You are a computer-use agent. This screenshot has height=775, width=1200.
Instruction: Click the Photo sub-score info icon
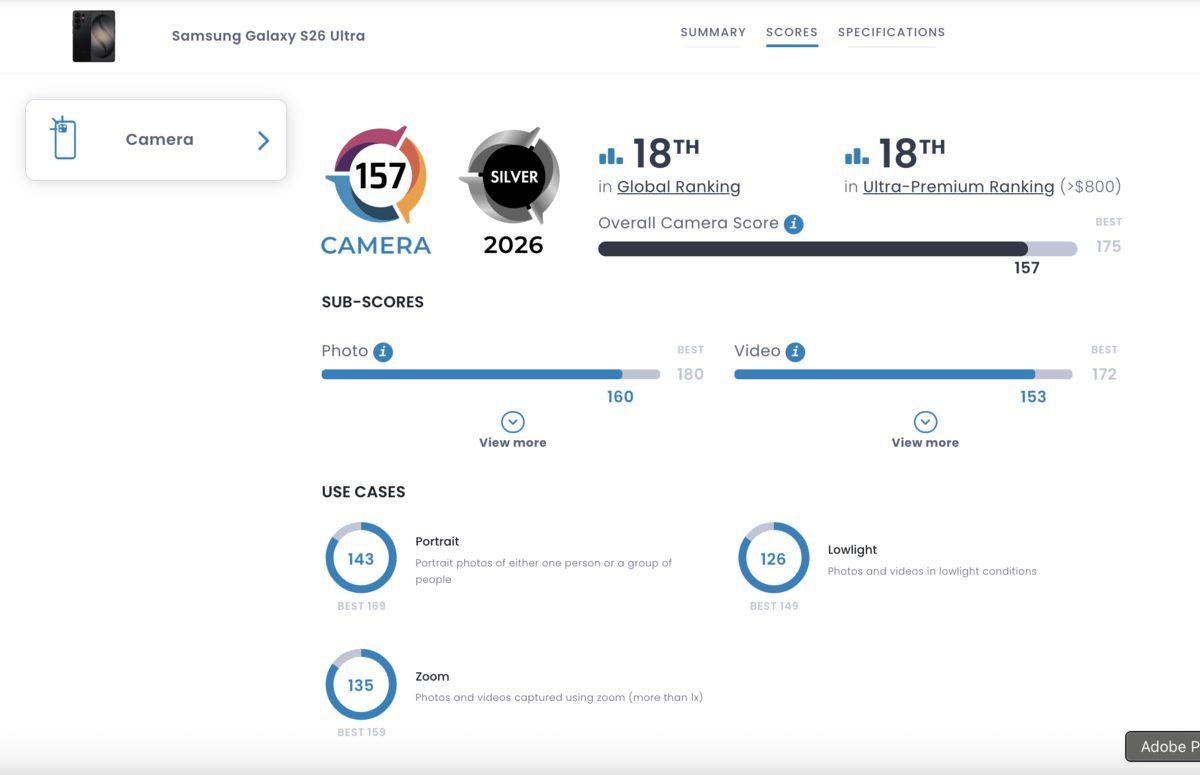pos(383,352)
